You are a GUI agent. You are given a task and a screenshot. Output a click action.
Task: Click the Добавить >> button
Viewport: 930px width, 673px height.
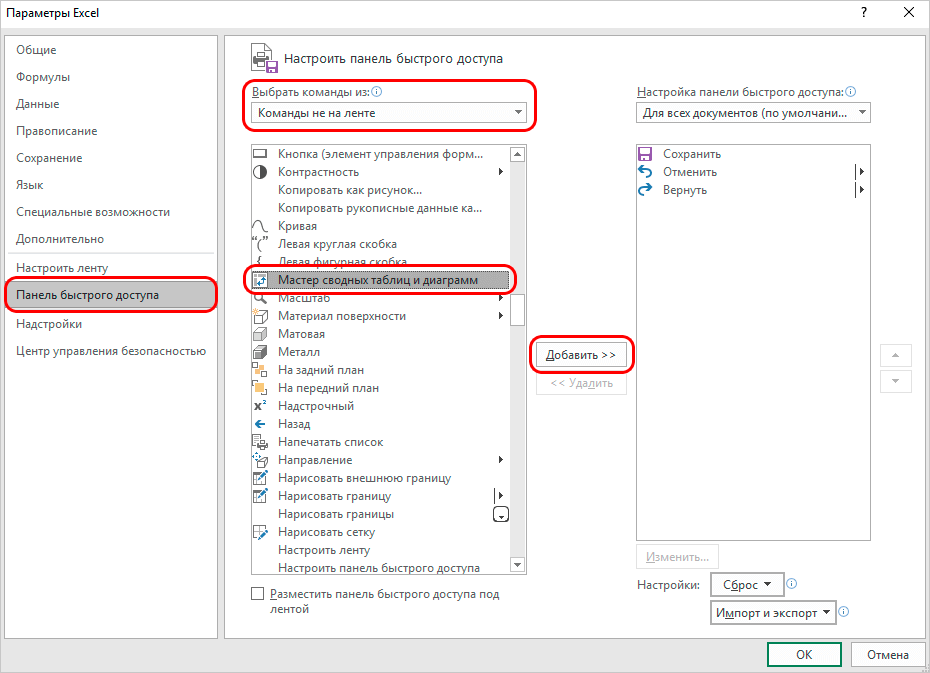581,355
